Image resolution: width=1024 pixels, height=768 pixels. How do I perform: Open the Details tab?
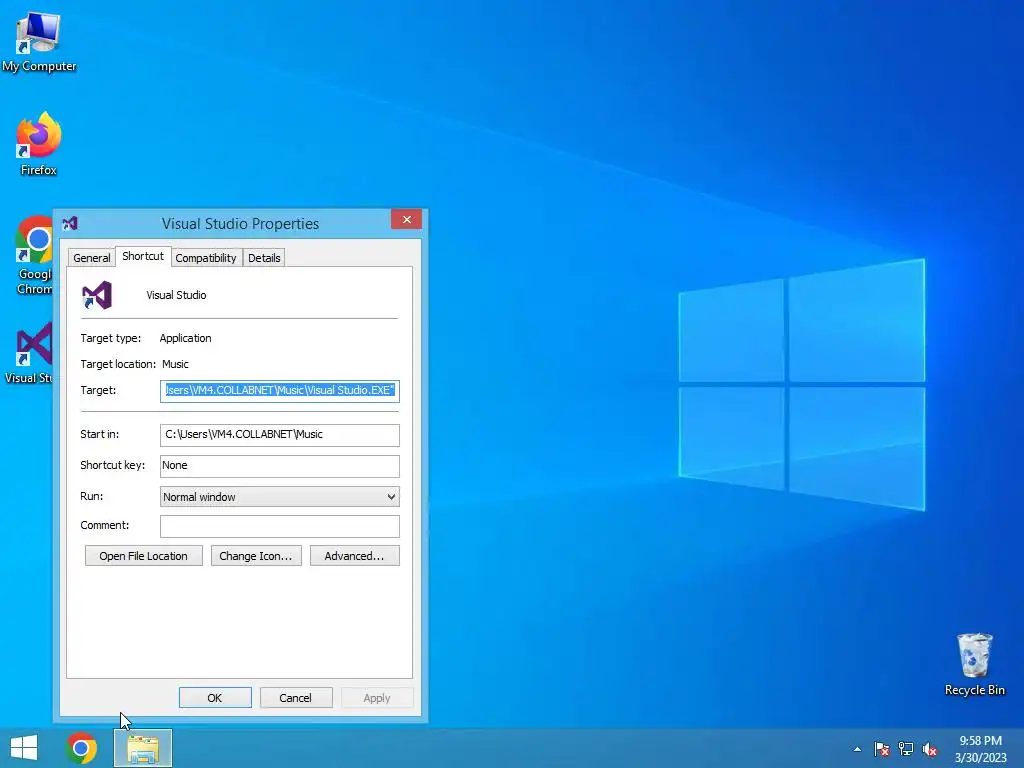click(264, 258)
